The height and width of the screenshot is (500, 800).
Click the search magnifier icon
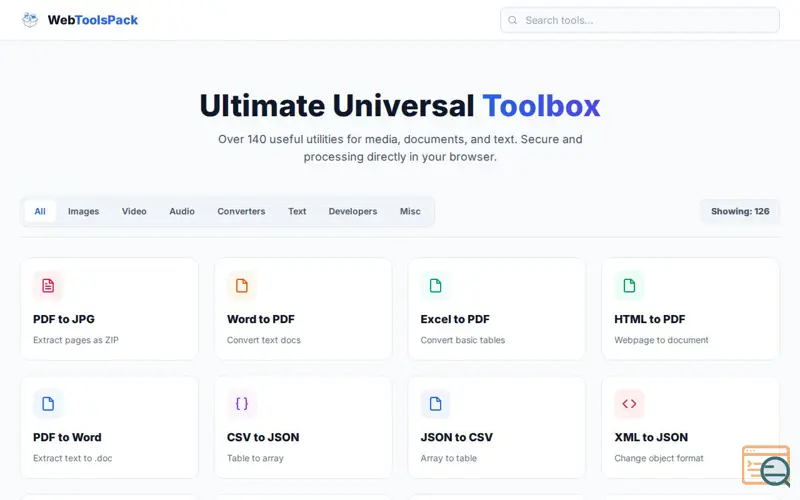513,20
